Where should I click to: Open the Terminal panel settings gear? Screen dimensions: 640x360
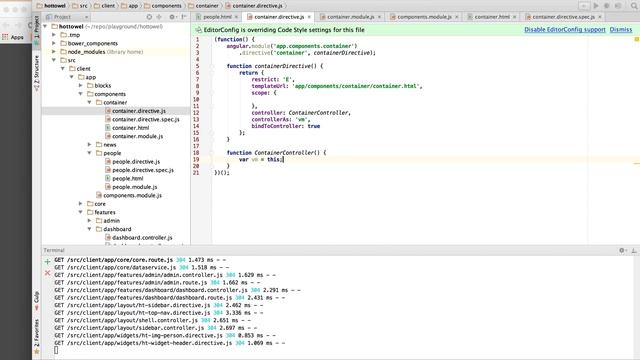622,250
